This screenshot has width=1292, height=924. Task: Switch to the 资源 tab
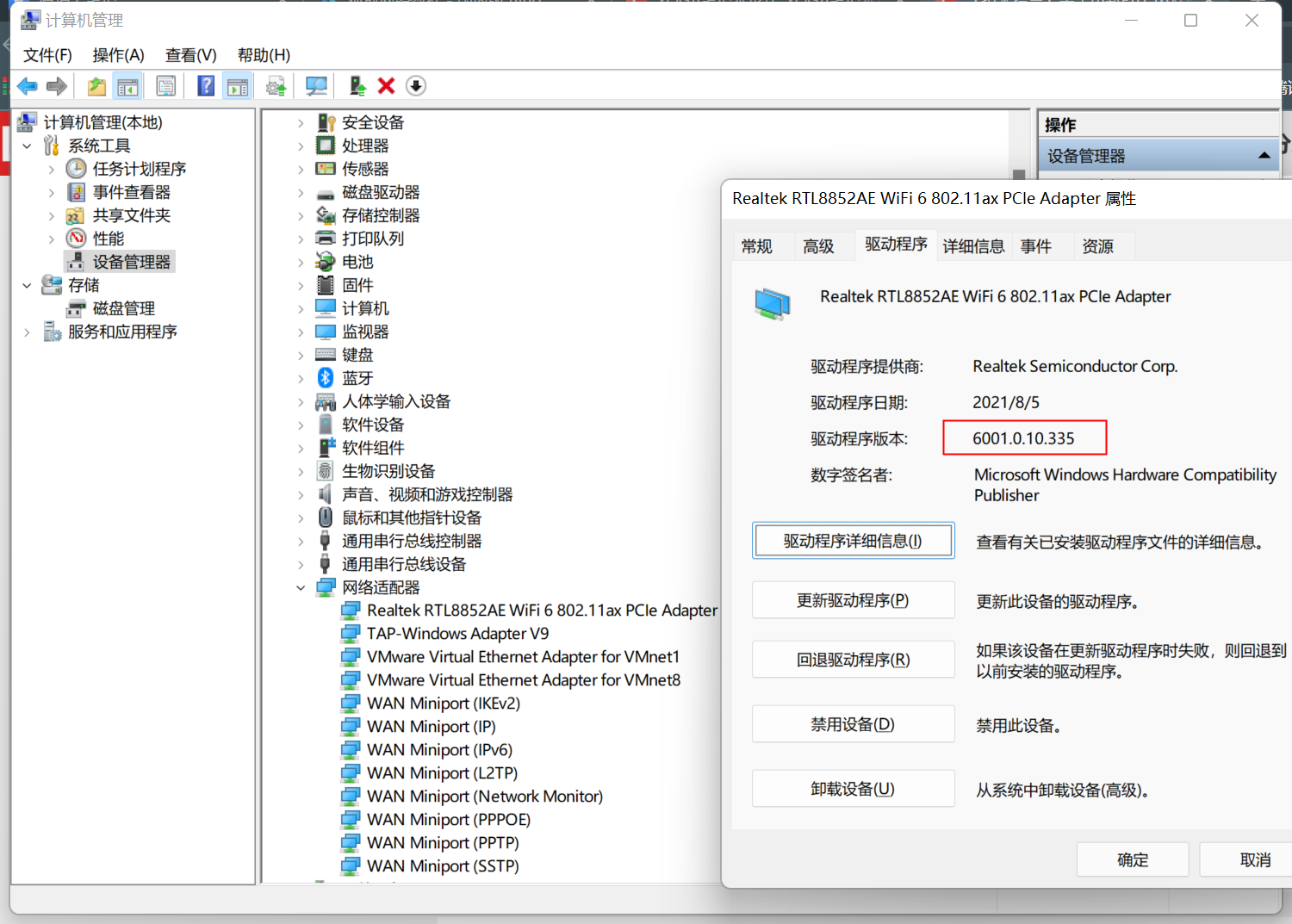pyautogui.click(x=1098, y=246)
